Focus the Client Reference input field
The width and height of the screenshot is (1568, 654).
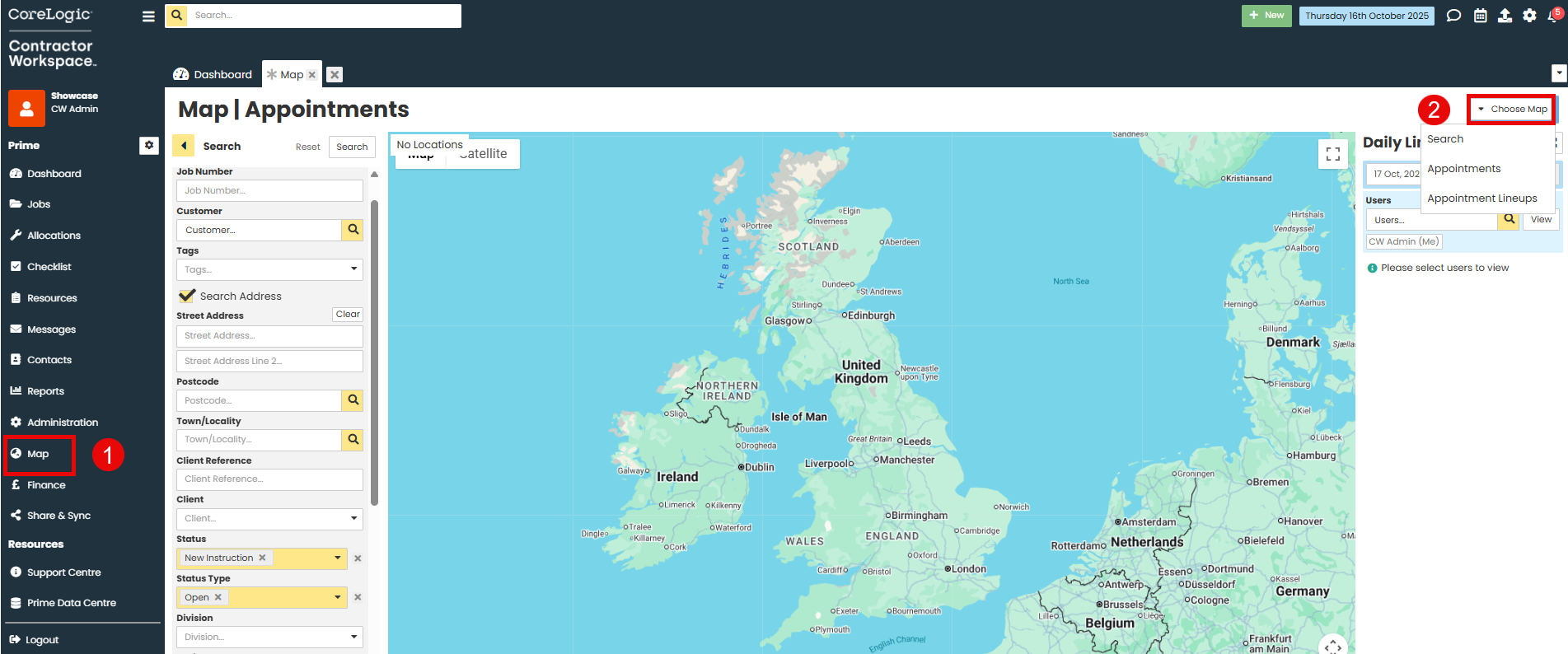(269, 479)
